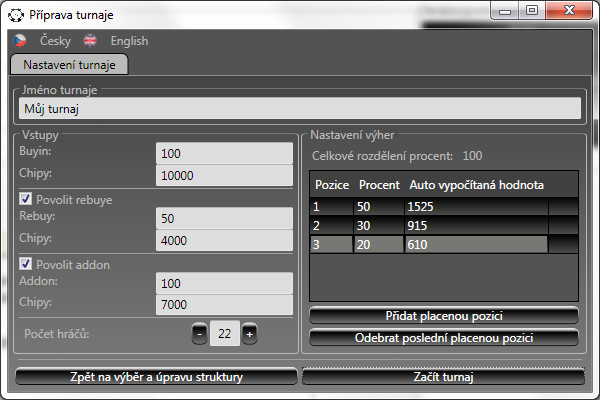600x400 pixels.
Task: Click the app icon in title bar
Action: (x=16, y=15)
